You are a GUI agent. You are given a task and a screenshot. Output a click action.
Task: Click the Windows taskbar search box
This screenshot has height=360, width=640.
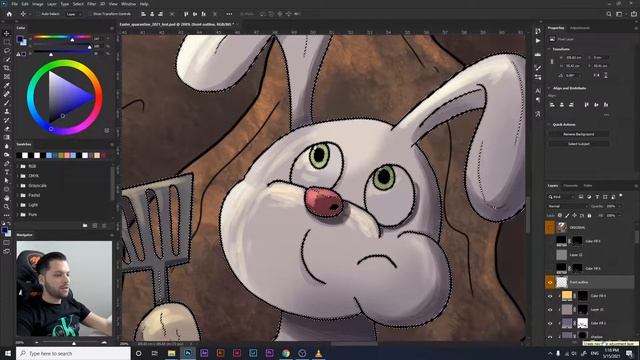73,353
